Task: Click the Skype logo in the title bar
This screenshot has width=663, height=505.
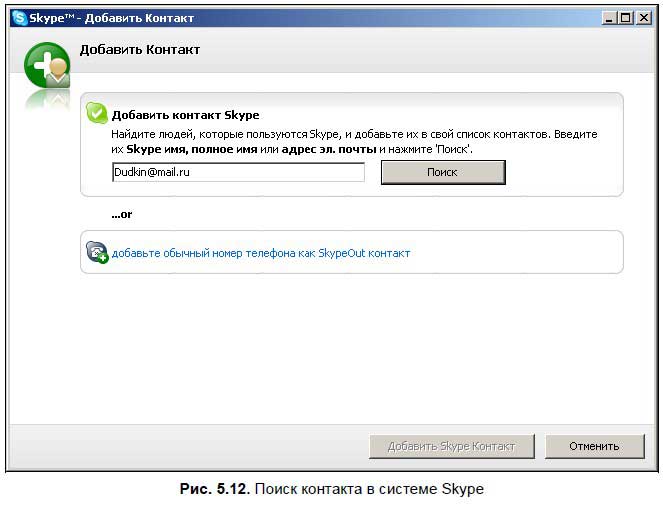Action: coord(19,18)
